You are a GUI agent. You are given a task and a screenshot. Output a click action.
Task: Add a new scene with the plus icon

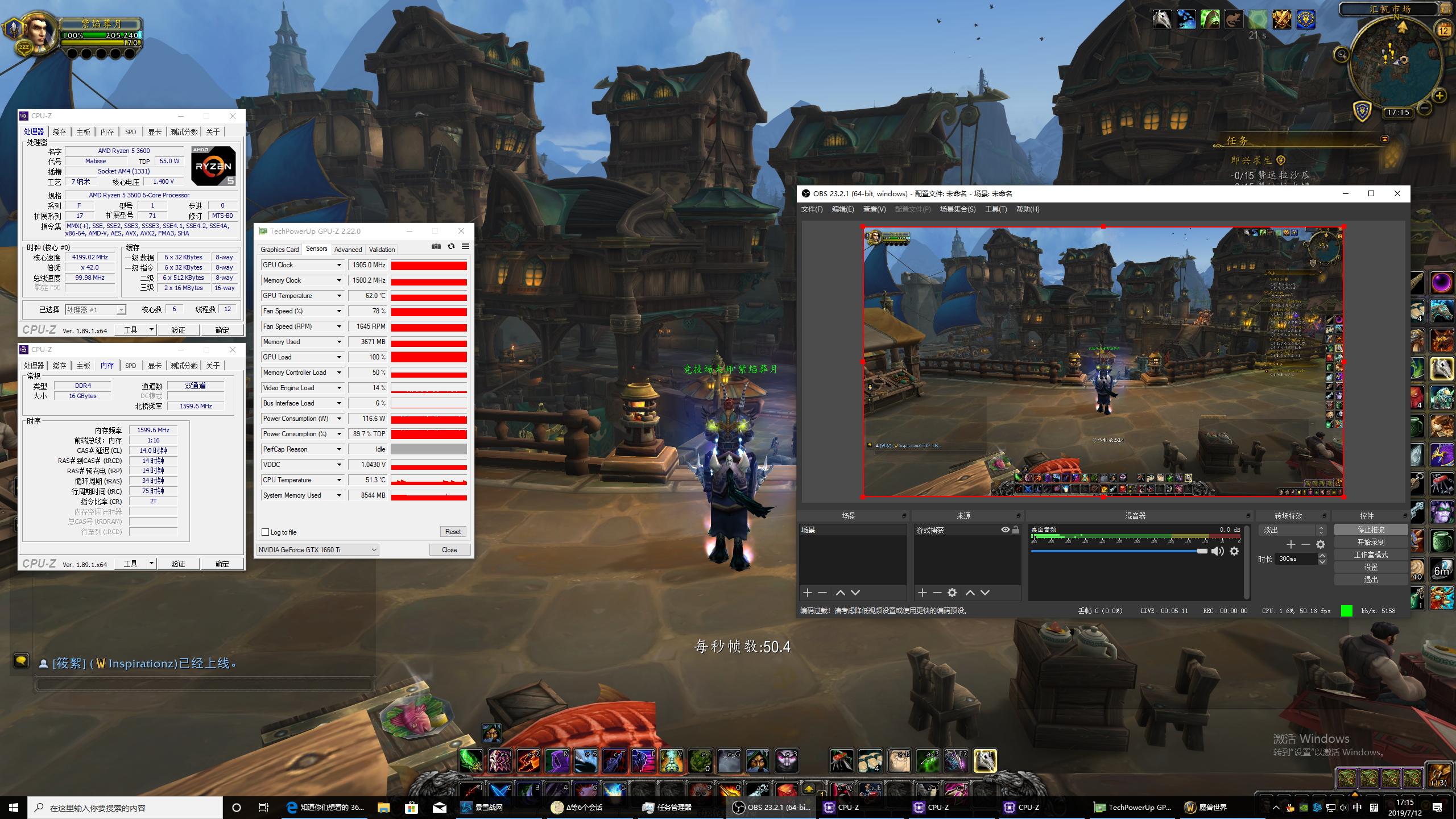807,593
